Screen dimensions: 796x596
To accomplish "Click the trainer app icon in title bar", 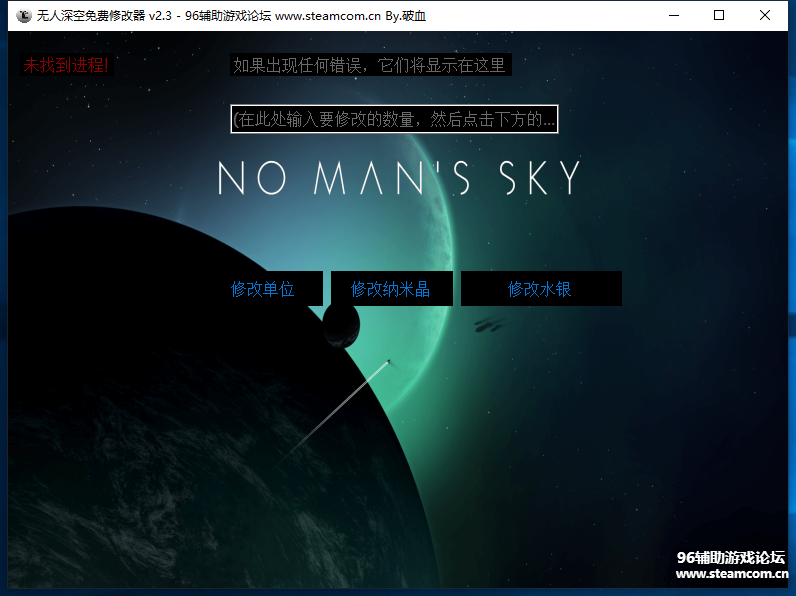I will [23, 15].
